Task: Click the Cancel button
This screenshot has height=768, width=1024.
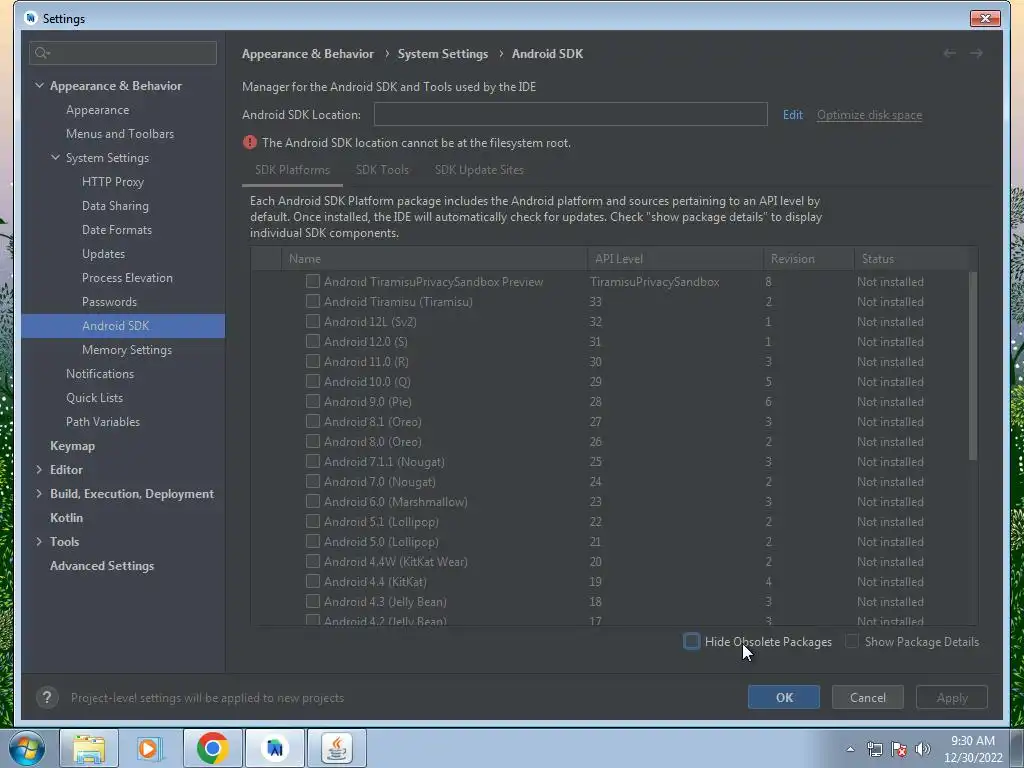Action: point(868,697)
